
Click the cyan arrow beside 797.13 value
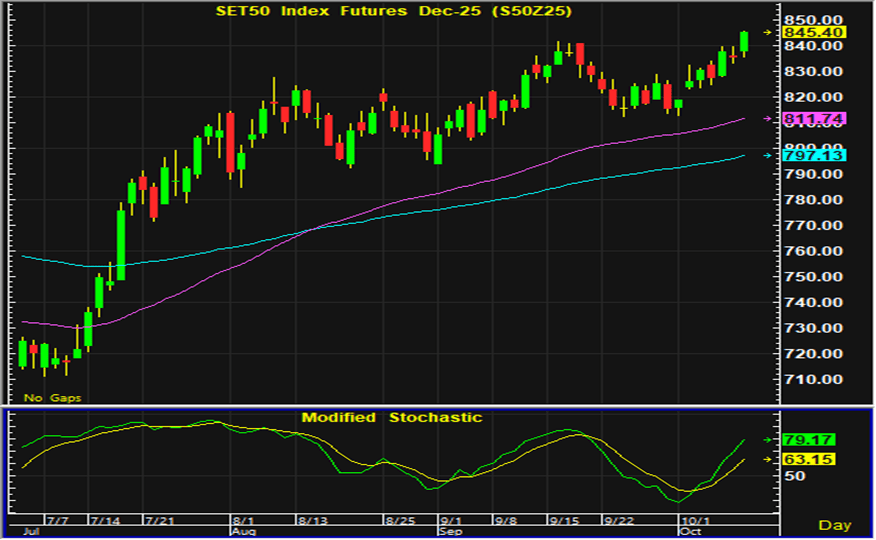click(x=769, y=155)
